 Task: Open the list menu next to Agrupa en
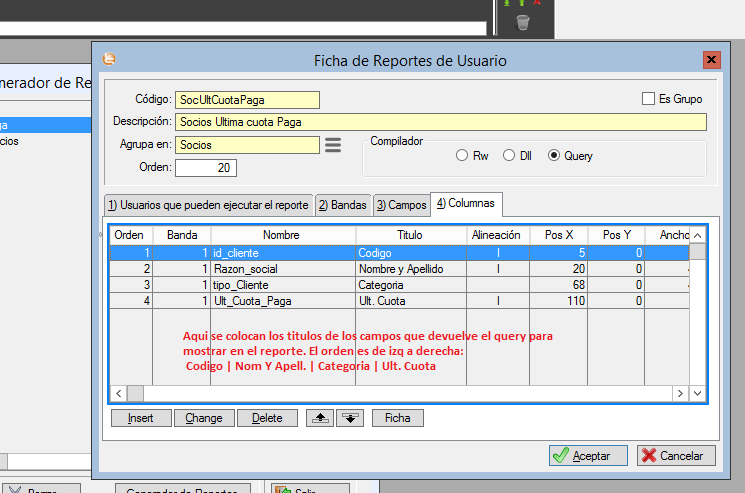333,145
